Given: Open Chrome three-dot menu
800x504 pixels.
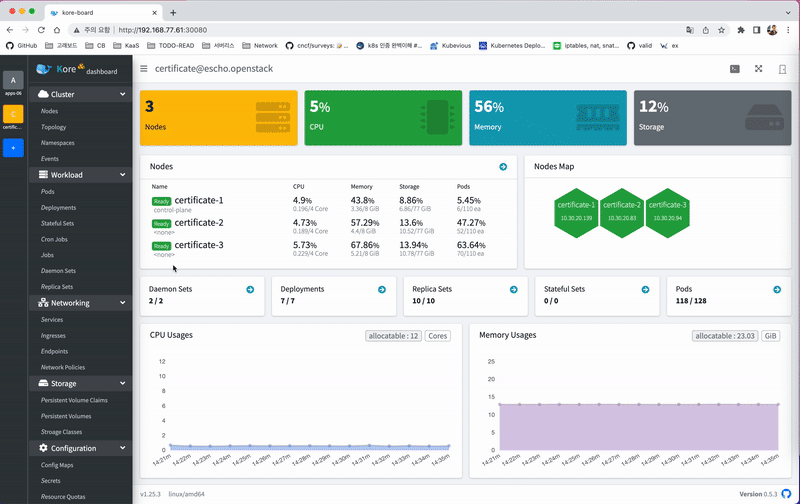Looking at the screenshot, I should click(788, 30).
